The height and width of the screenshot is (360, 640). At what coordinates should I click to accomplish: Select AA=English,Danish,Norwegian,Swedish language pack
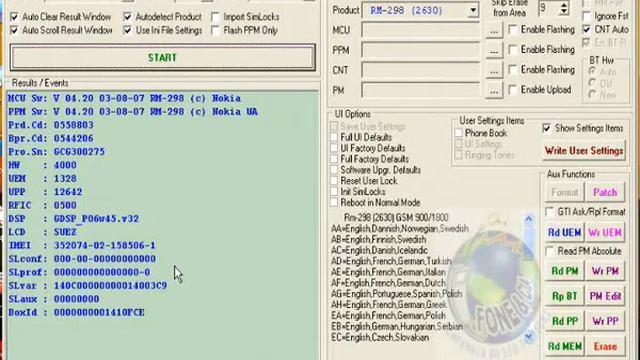(400, 229)
